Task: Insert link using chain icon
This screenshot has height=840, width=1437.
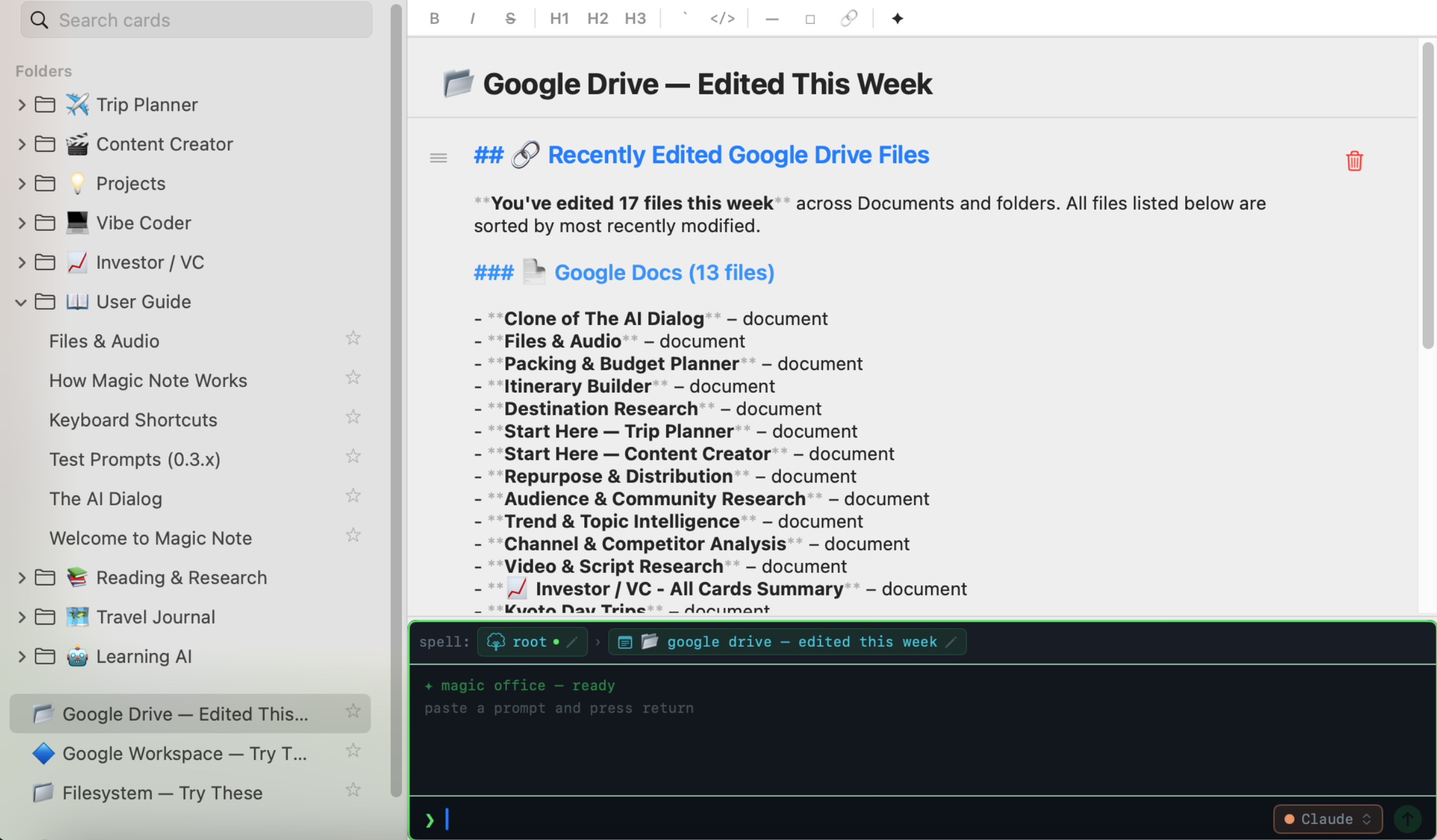Action: (849, 19)
